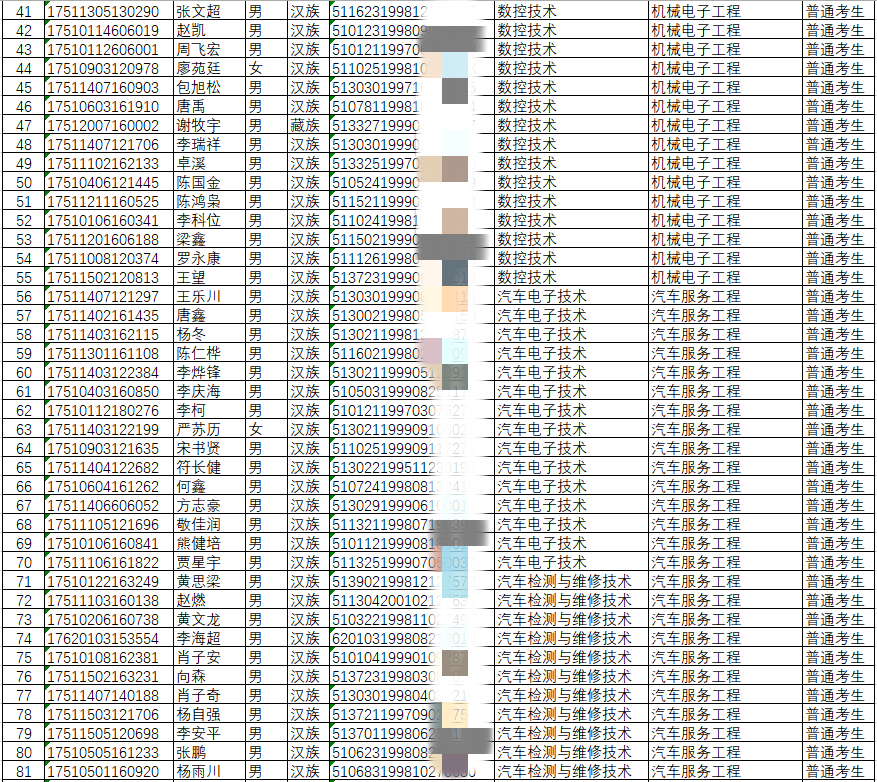The image size is (877, 782).
Task: Select exam number 17511305130290
Action: (x=103, y=12)
